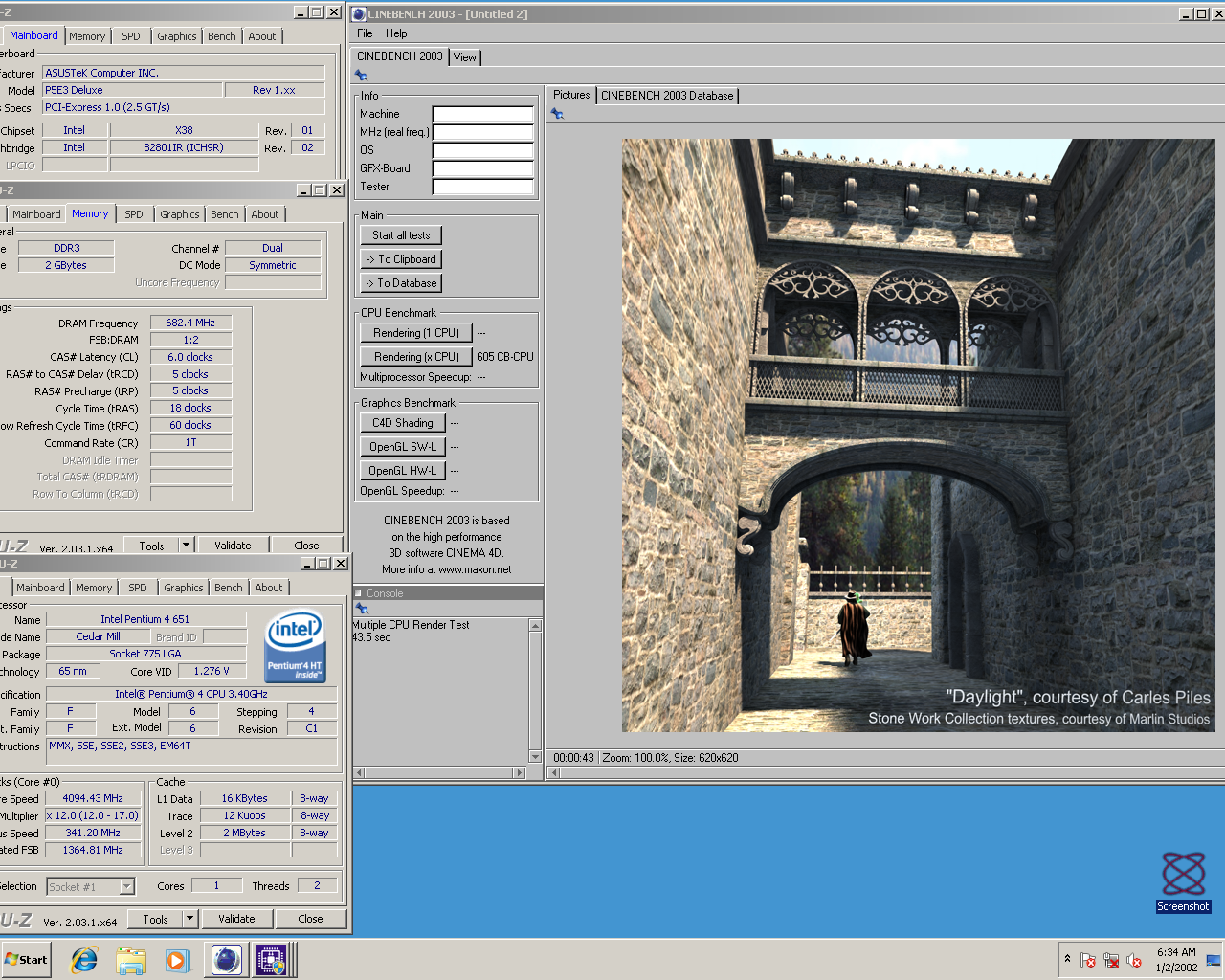Click the pin icon under the CINEBENCH 2003 tab
The height and width of the screenshot is (980, 1225).
tap(361, 76)
